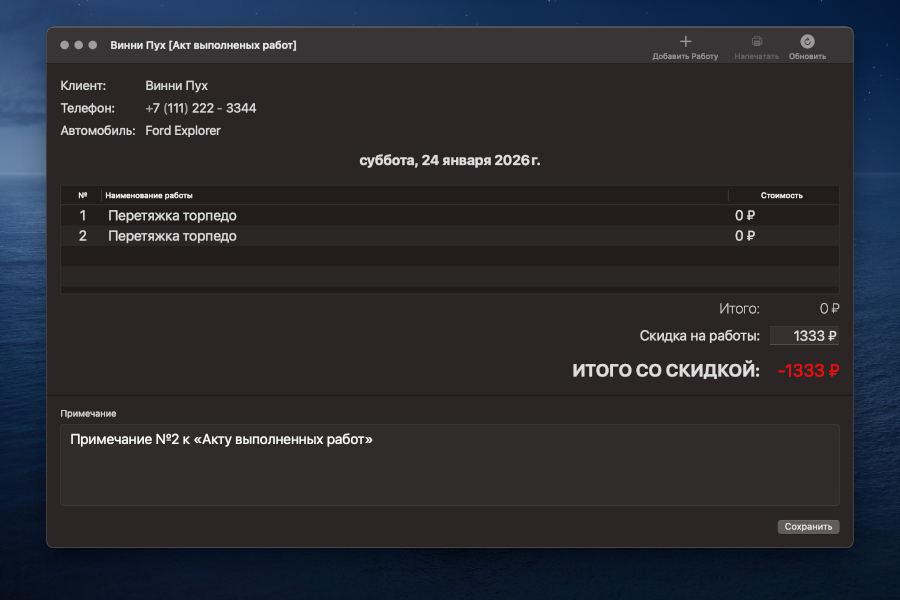
Task: Click the printer icon in the toolbar
Action: tap(757, 41)
